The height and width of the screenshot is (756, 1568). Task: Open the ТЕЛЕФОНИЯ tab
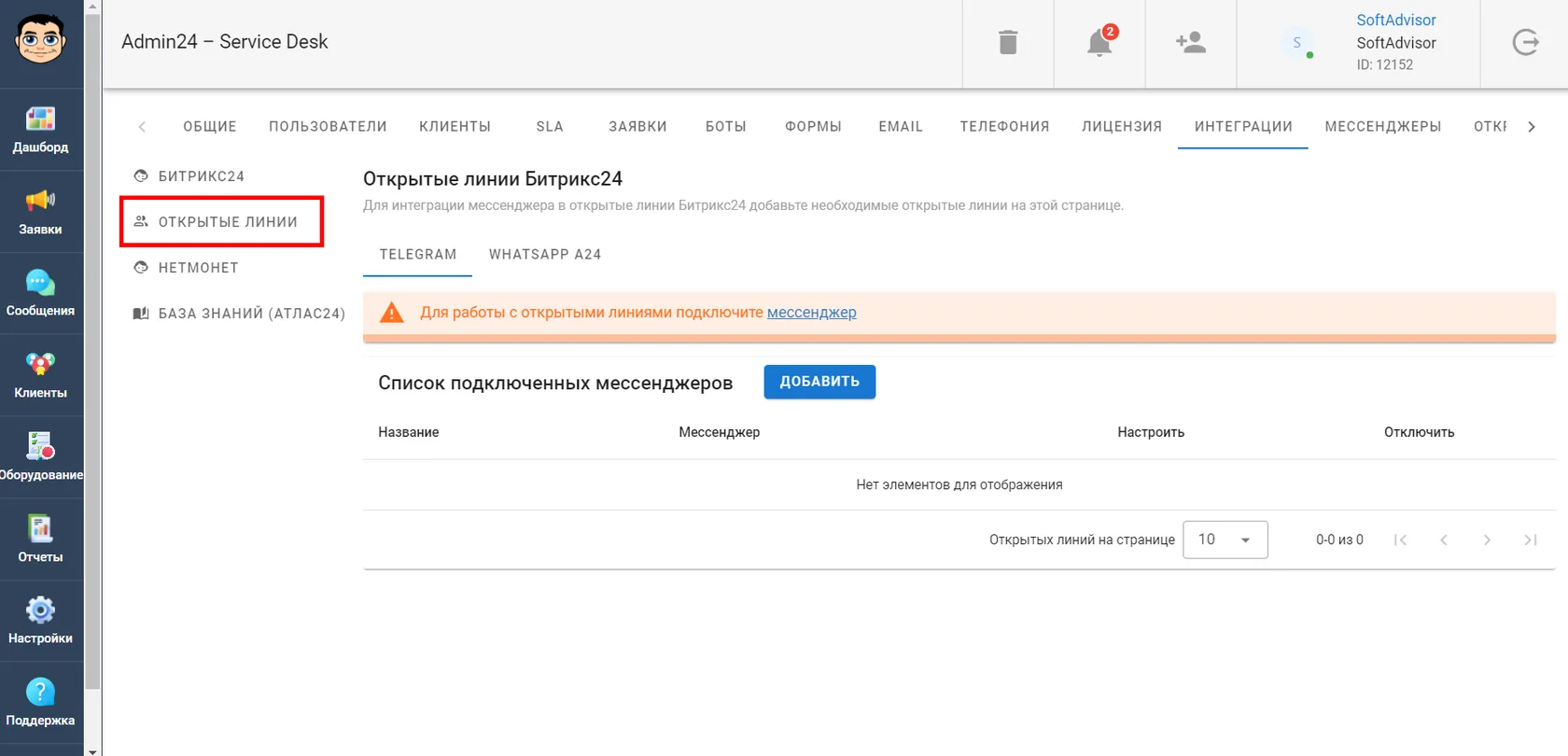pyautogui.click(x=1004, y=127)
